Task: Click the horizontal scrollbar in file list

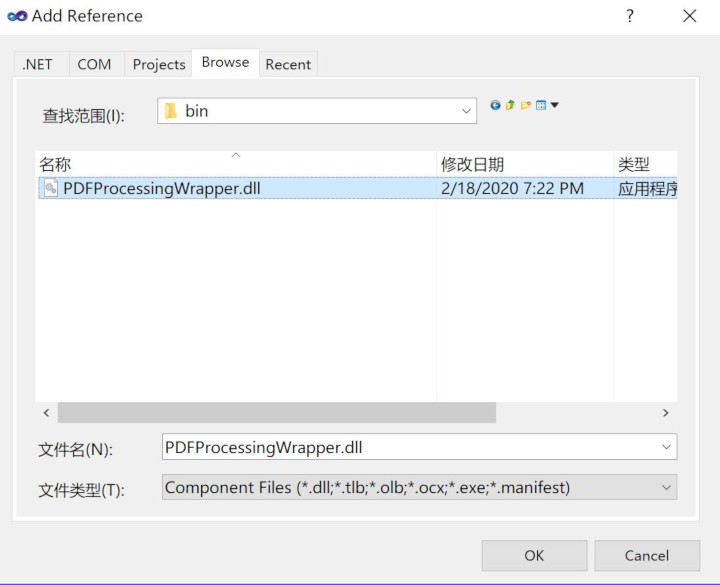Action: (276, 413)
